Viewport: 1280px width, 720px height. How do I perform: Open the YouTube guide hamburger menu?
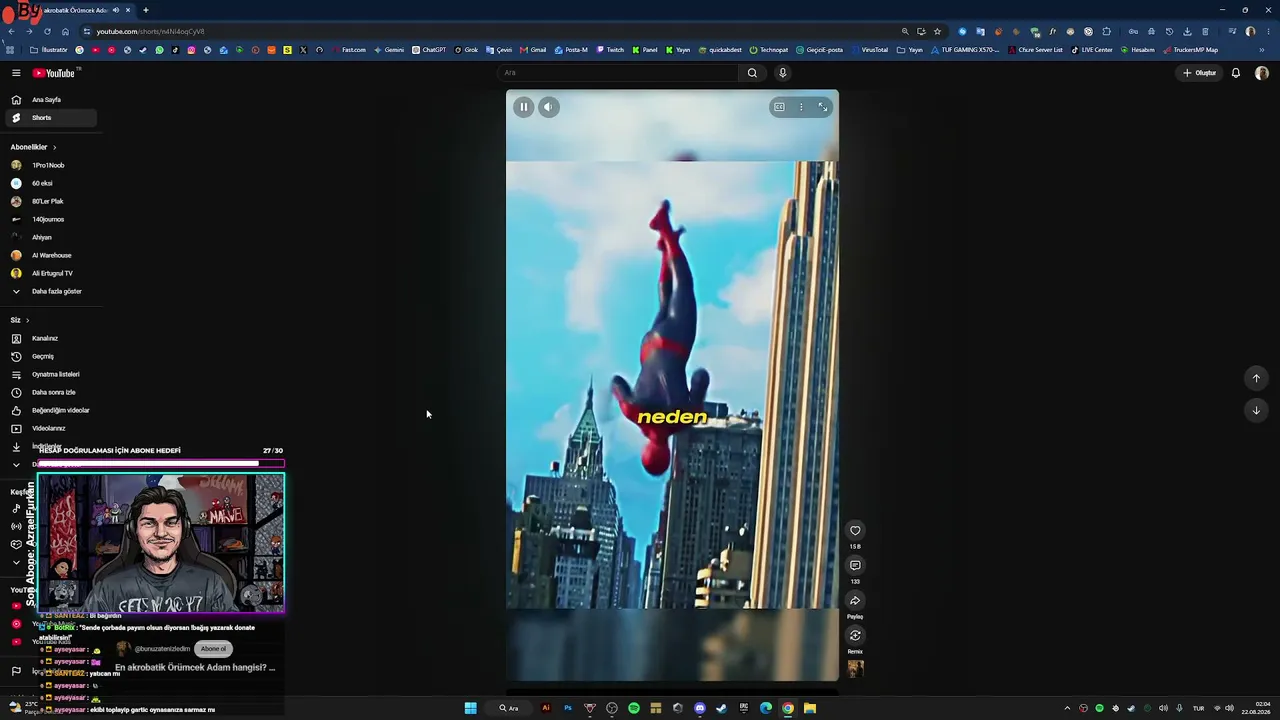(x=16, y=73)
